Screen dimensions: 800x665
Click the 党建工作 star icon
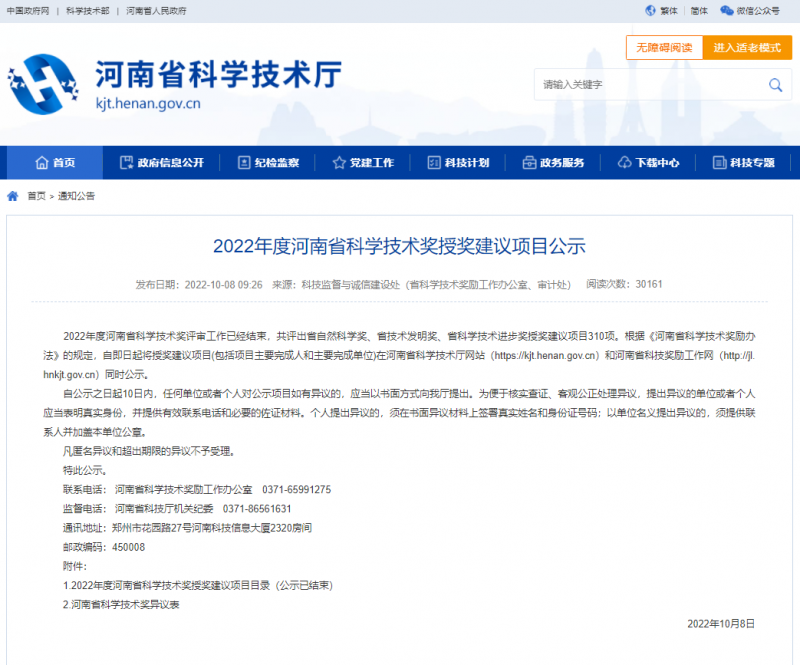[x=339, y=163]
